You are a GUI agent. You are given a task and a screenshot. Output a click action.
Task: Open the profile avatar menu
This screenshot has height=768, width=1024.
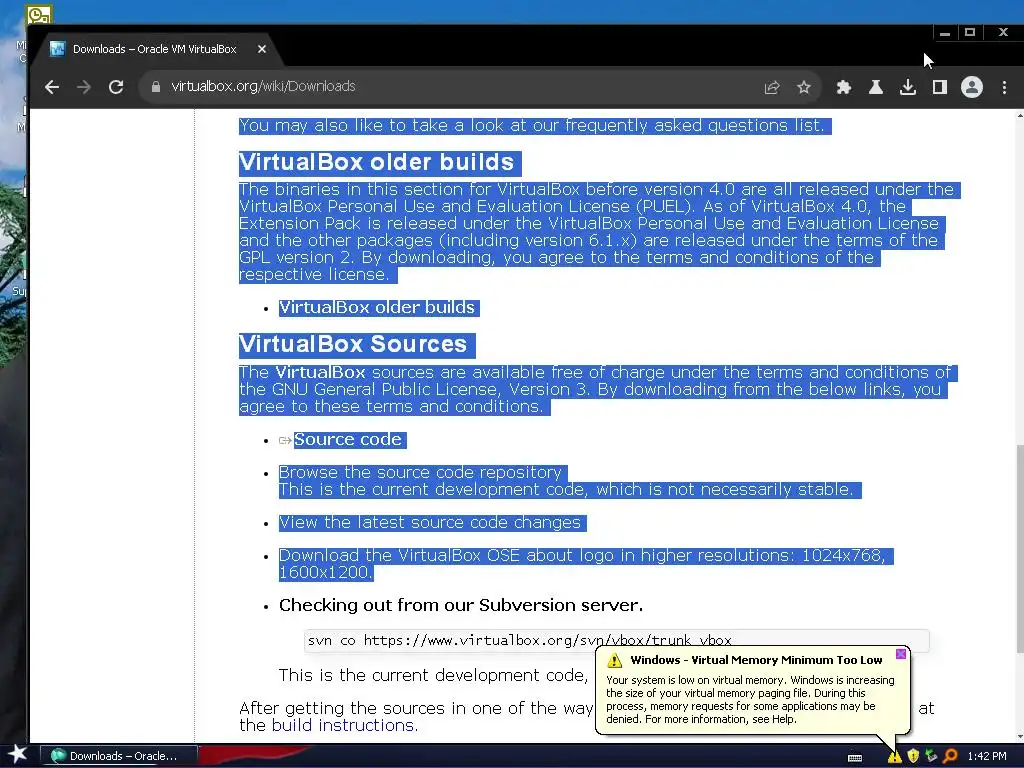click(x=972, y=87)
